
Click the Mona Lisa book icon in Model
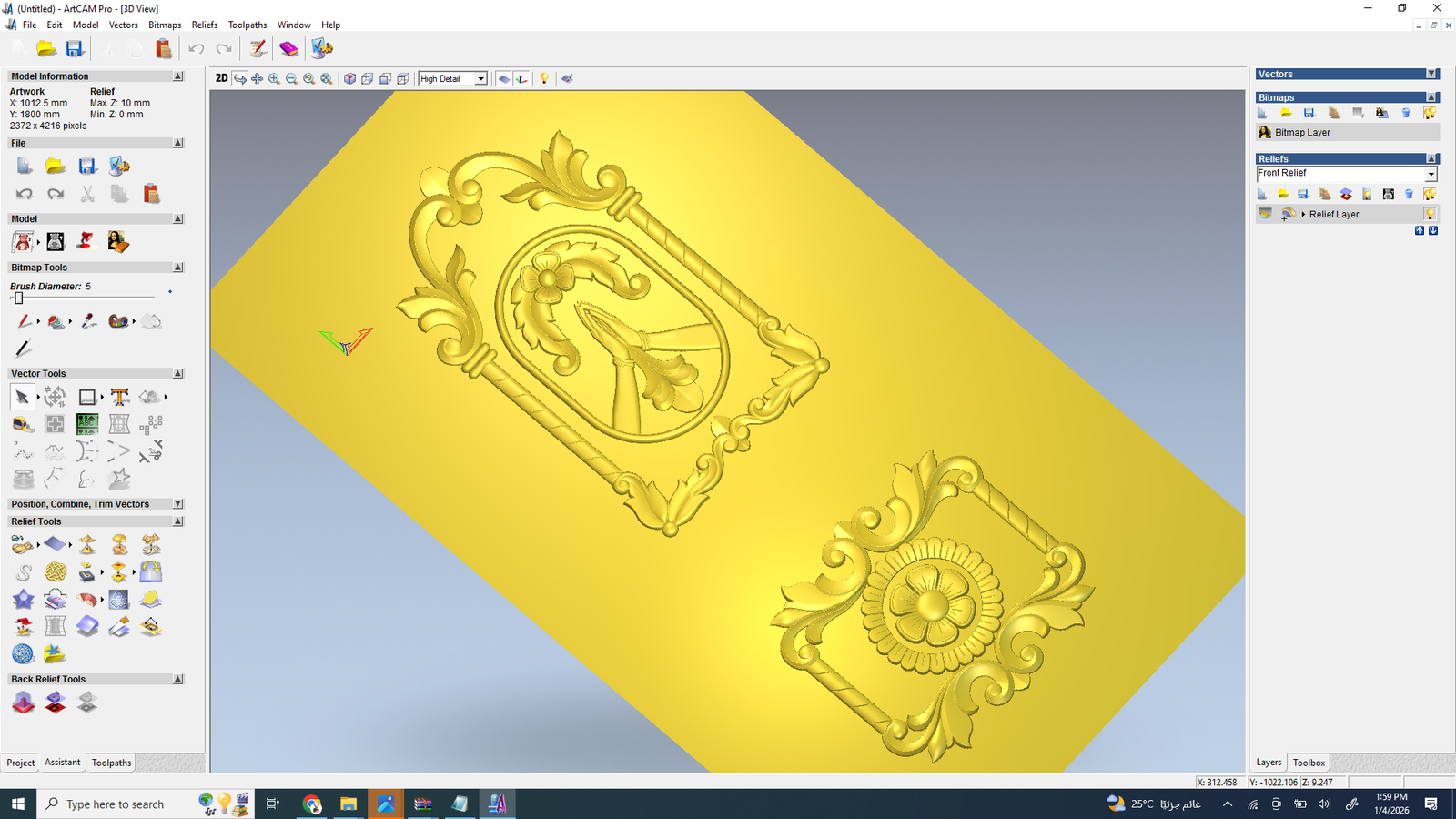coord(117,242)
